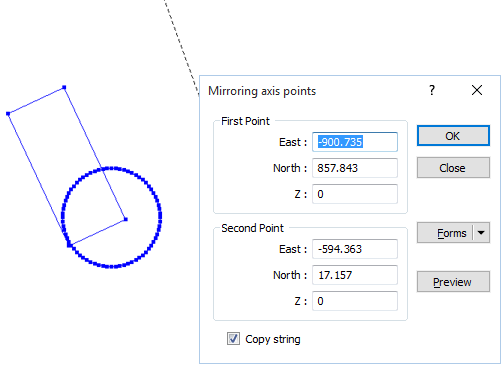Focus the First Point Z field
502x365 pixels.
[355, 194]
